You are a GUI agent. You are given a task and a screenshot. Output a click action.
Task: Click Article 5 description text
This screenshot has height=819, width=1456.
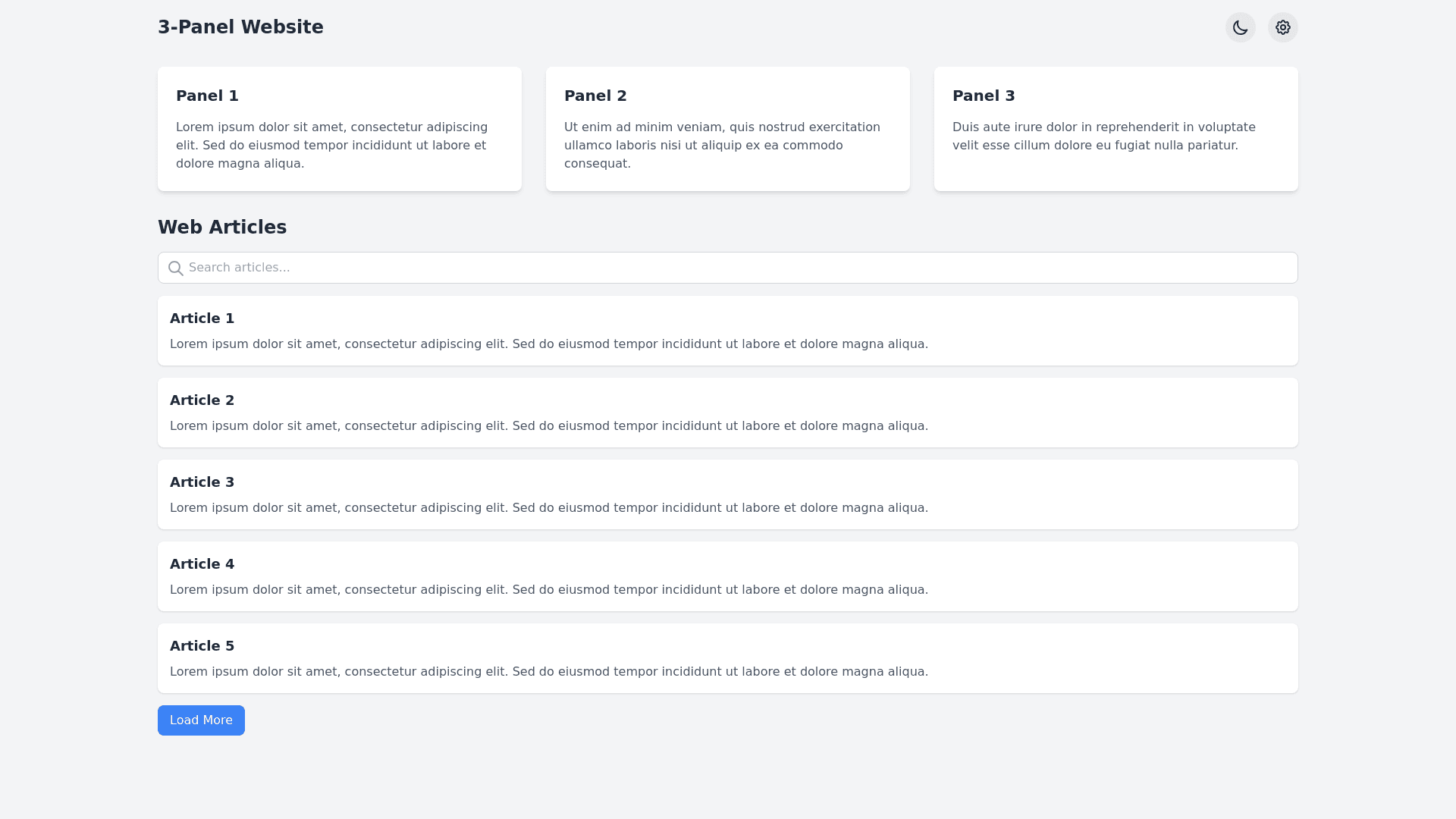(548, 672)
